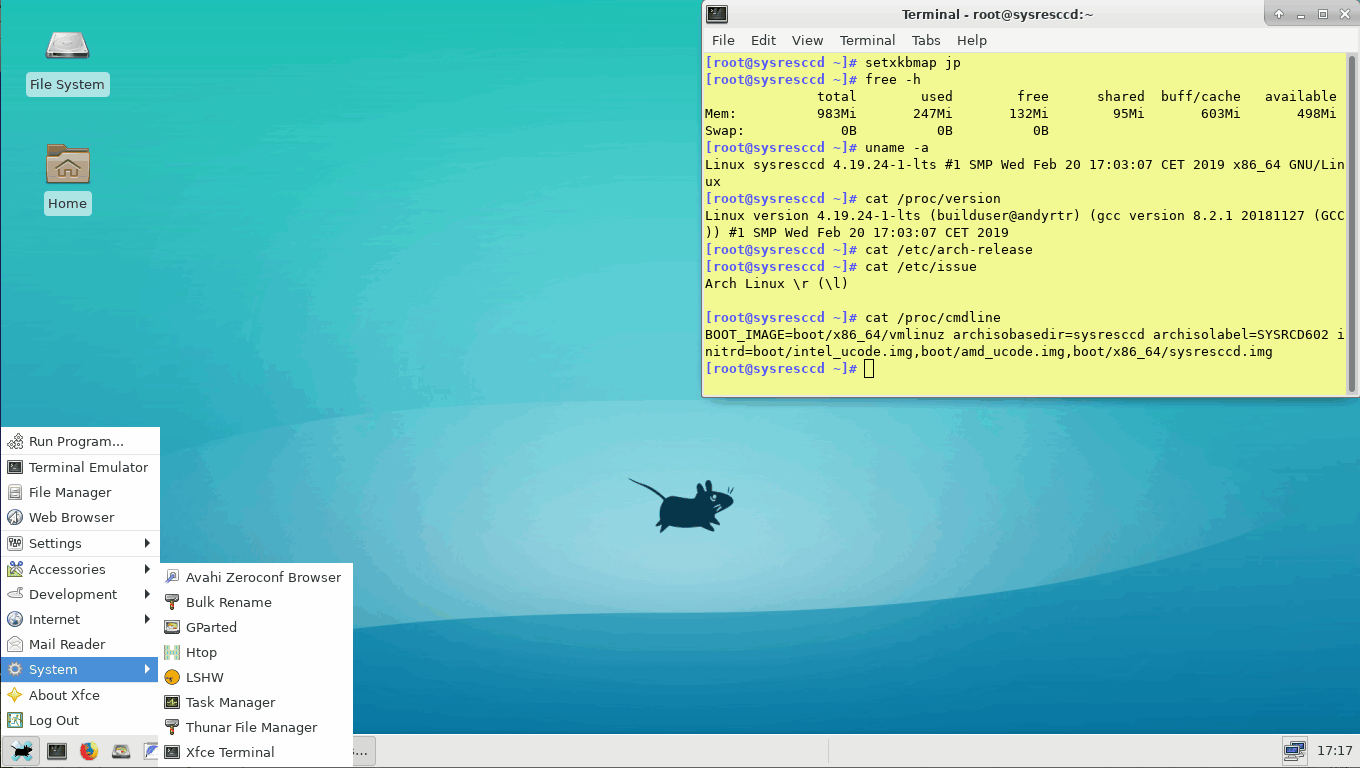Expand the Internet submenu

(80, 619)
